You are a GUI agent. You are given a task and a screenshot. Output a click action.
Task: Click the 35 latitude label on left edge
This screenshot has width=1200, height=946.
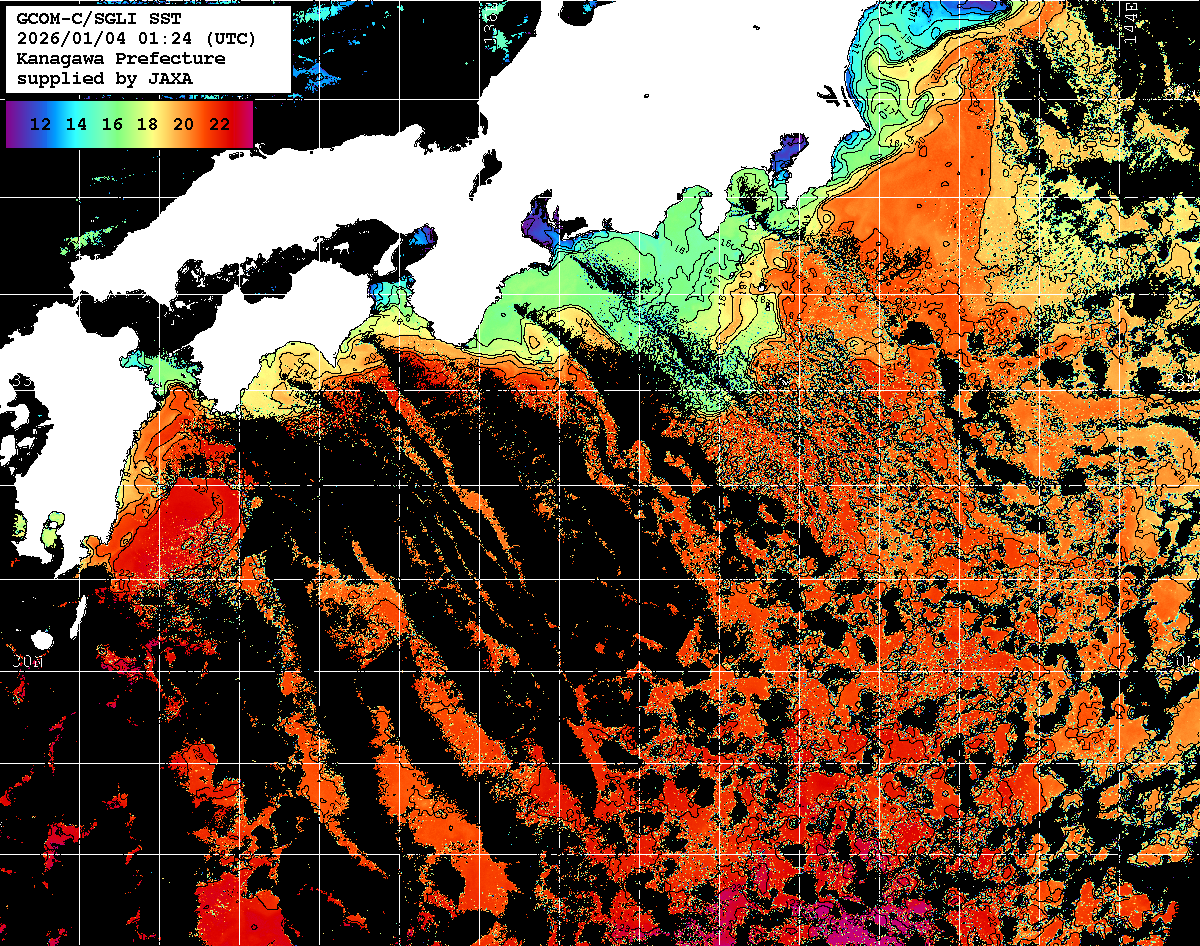21,382
